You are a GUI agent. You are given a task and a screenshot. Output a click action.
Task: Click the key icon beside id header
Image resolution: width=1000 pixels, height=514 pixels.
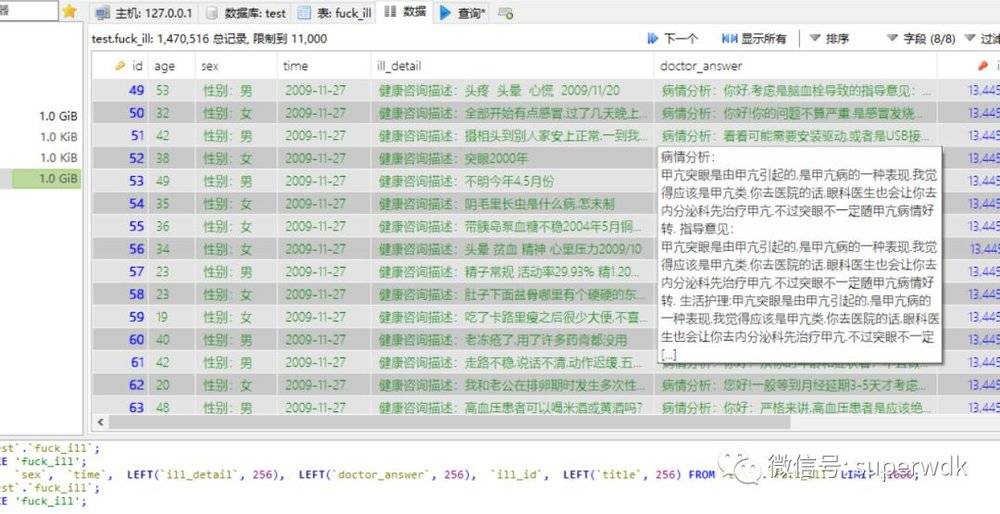121,66
